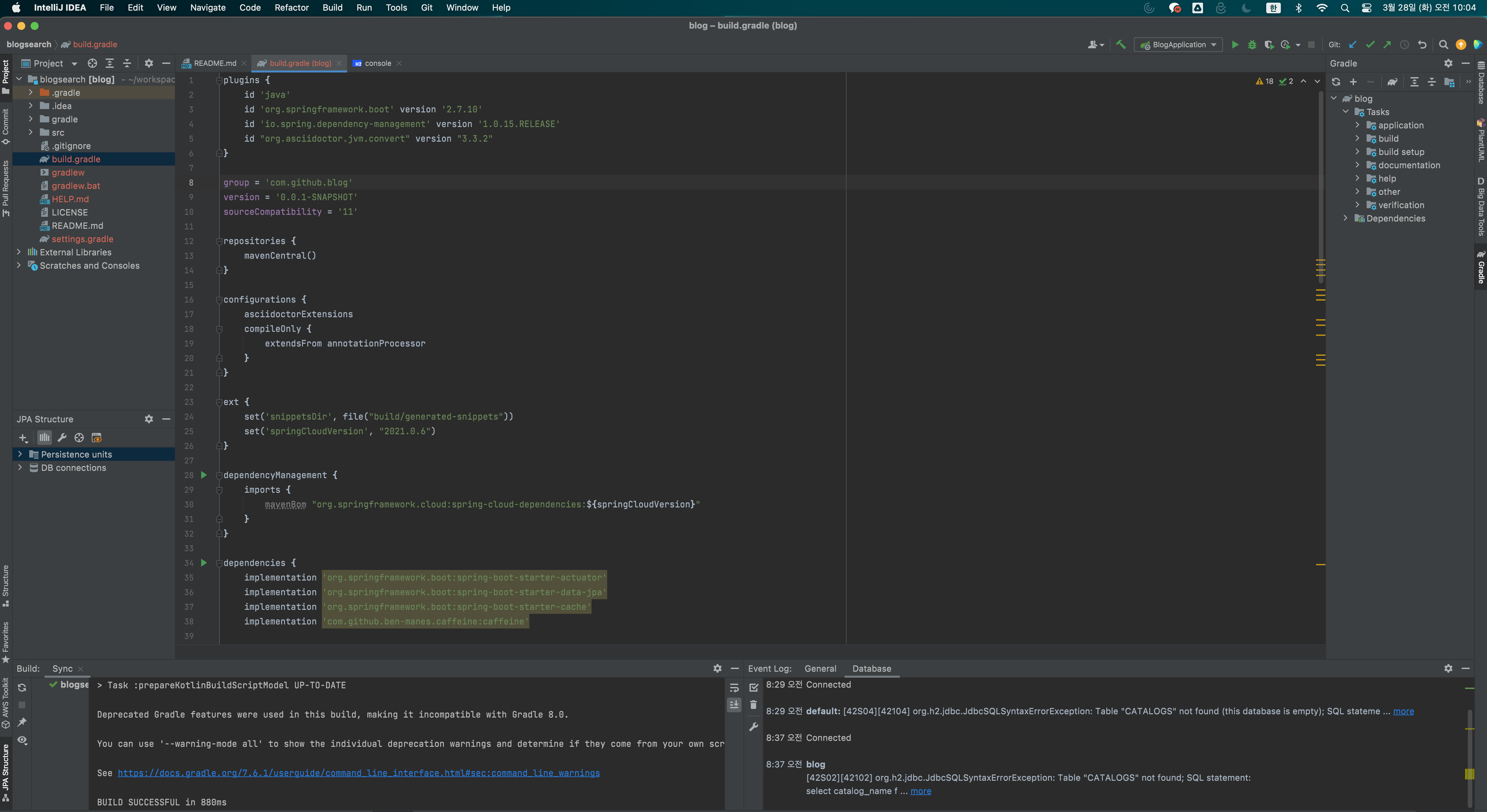Click the Build Project hammer icon
The height and width of the screenshot is (812, 1487).
(1121, 45)
